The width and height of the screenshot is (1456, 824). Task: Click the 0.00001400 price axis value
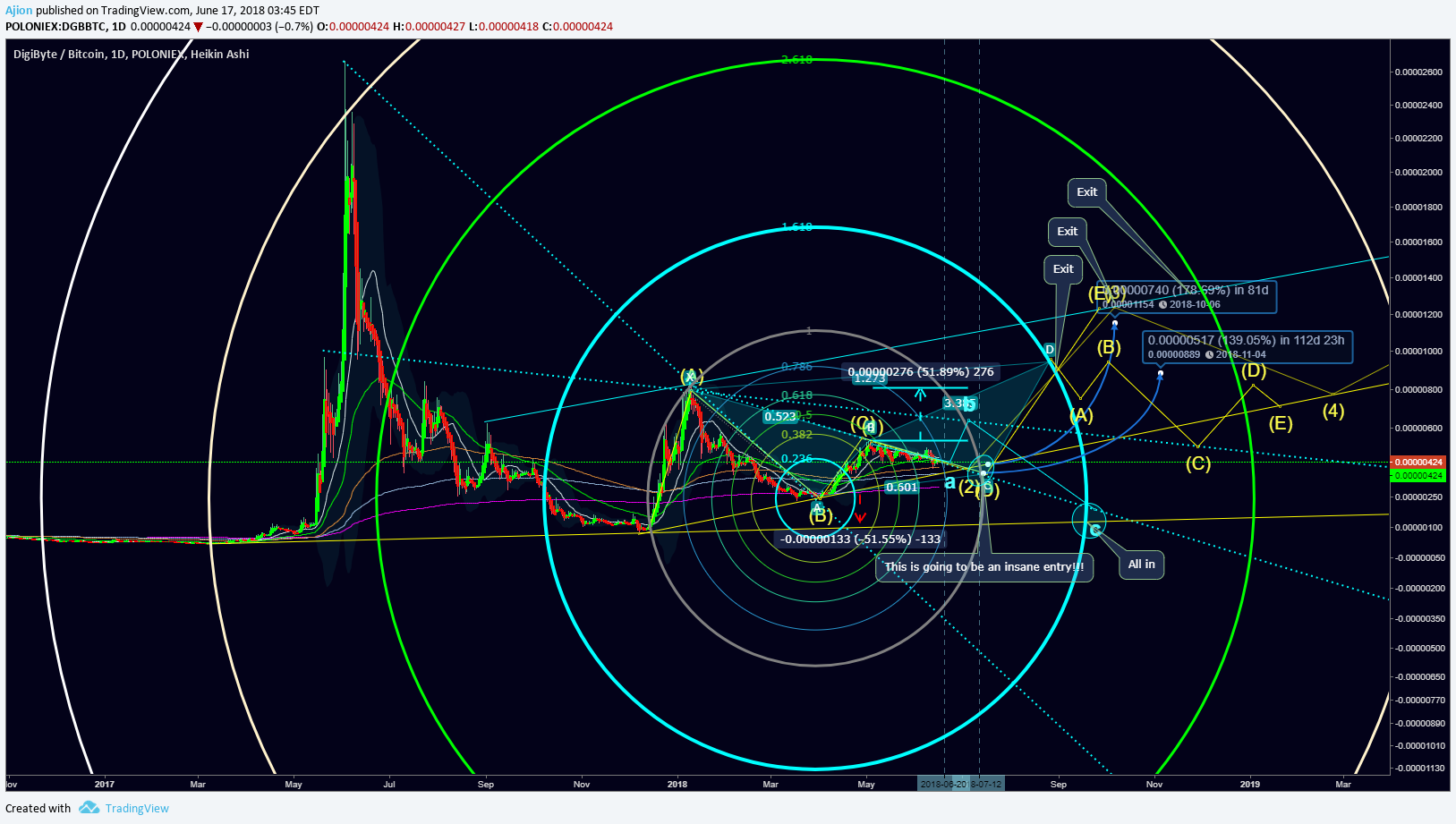[1418, 278]
